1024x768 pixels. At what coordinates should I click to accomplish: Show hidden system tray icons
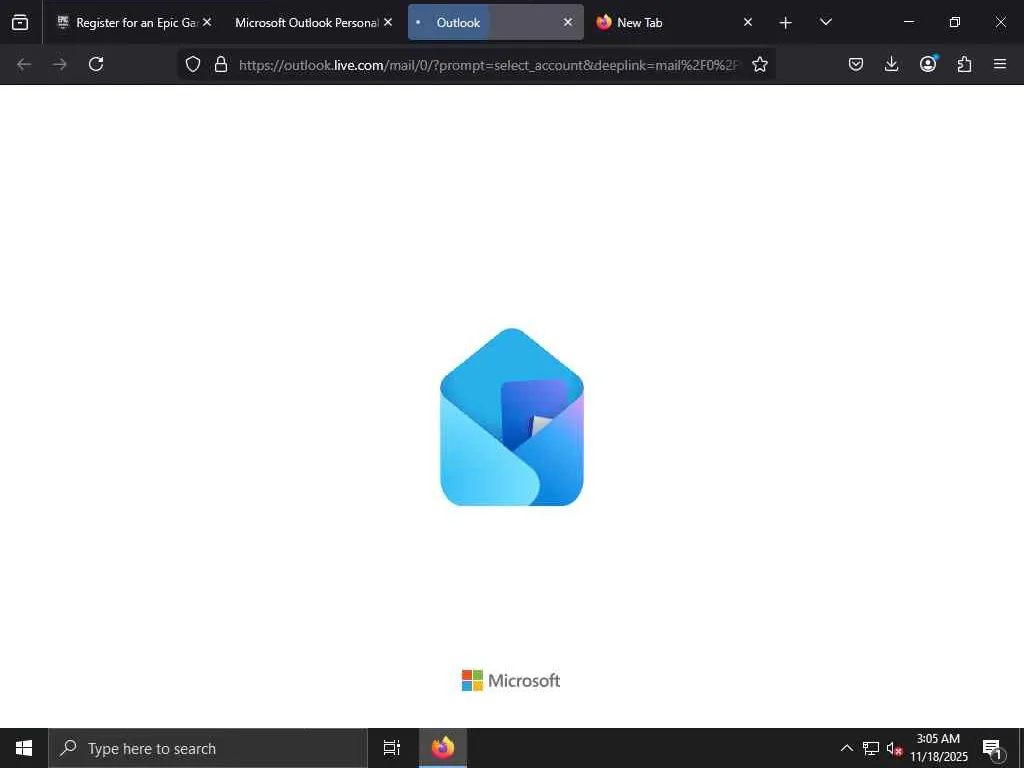coord(846,748)
